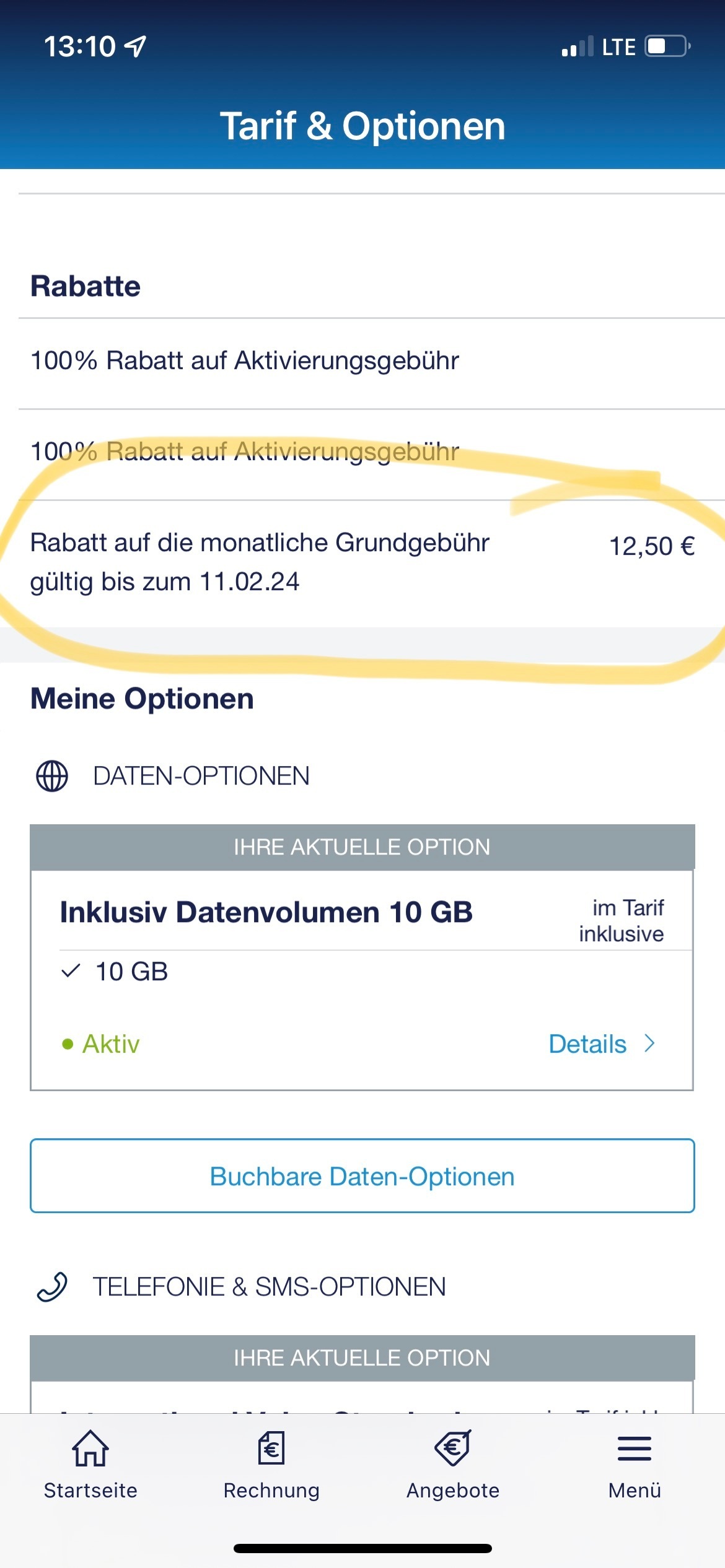
Task: Tap the DATEN-OPTIONEN section header
Action: tap(201, 776)
